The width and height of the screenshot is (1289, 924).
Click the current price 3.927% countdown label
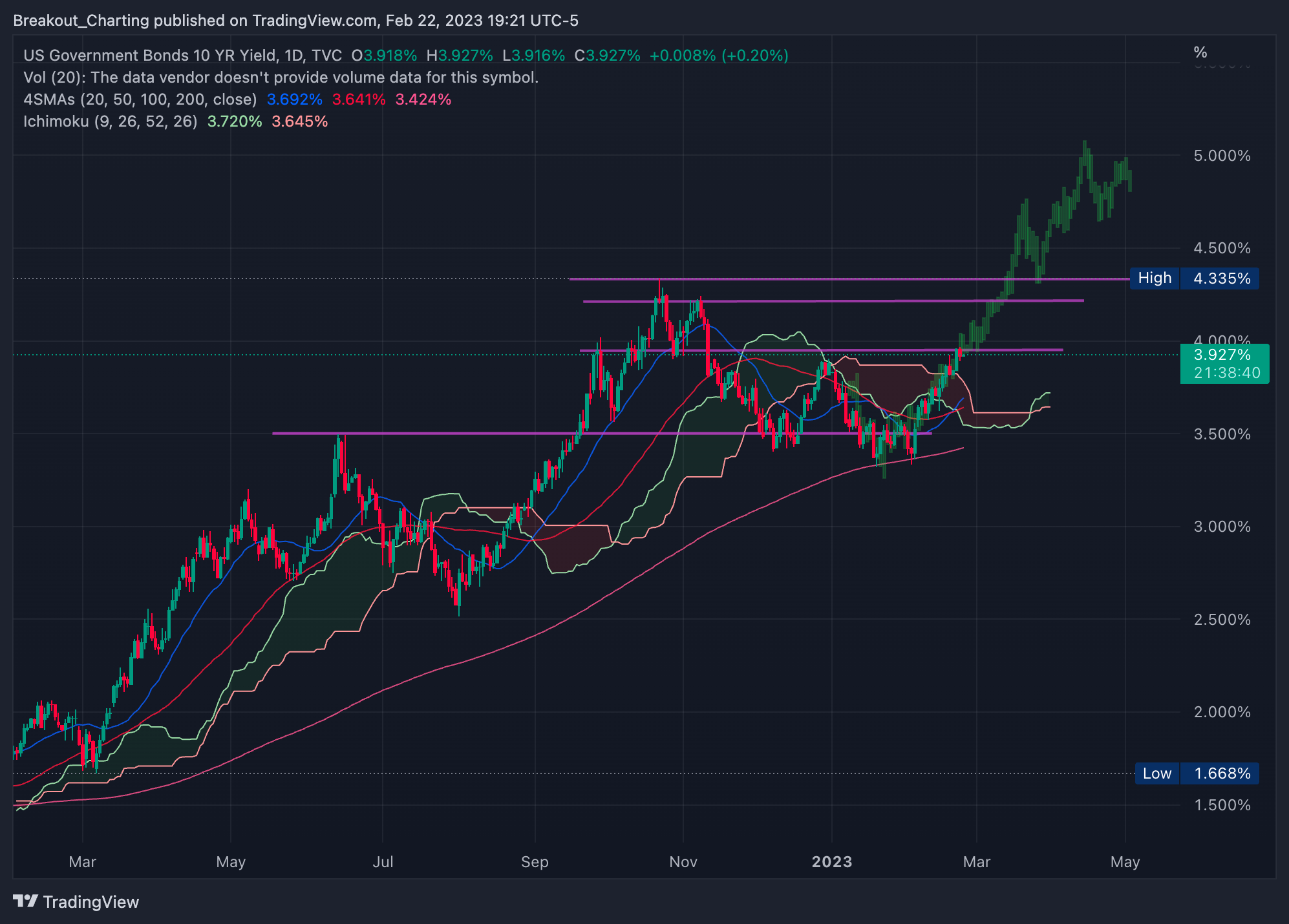click(x=1224, y=364)
